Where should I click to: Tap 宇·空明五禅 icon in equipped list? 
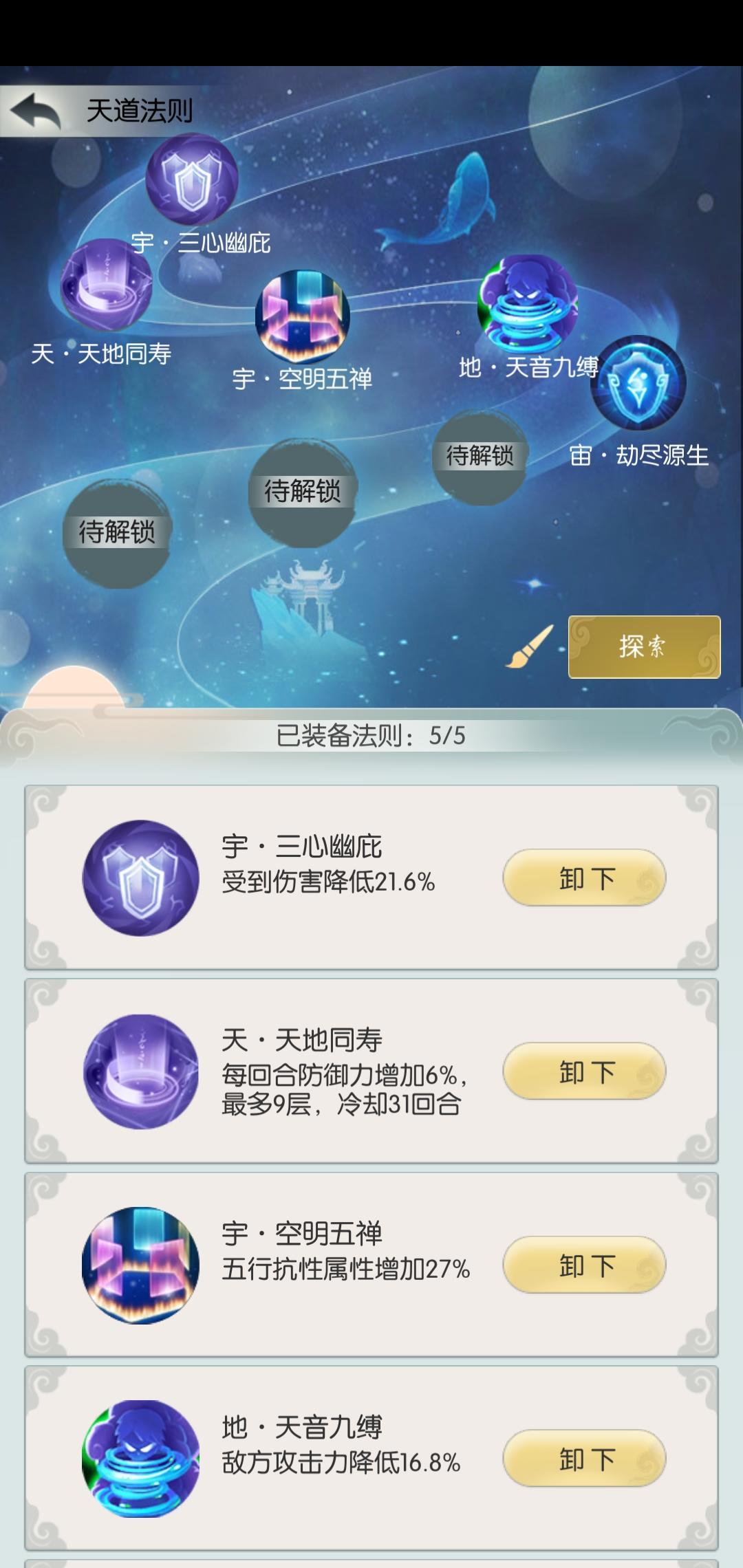point(141,1265)
